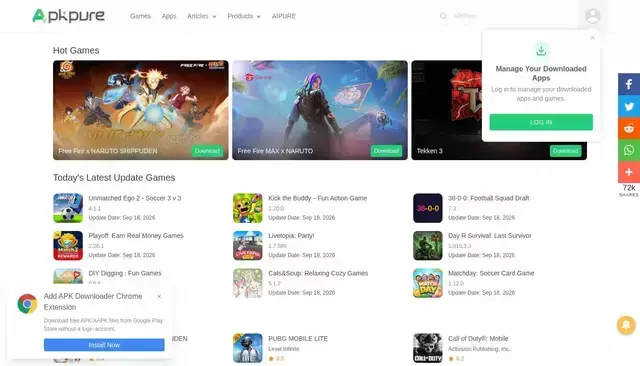Share on WhatsApp via sidebar icon
This screenshot has width=640, height=366.
point(629,150)
